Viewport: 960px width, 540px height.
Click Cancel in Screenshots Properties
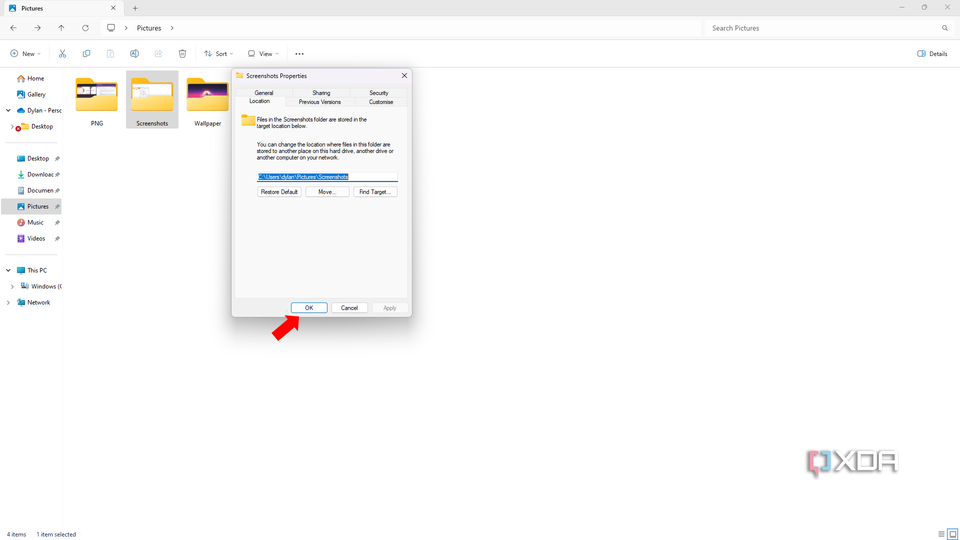click(x=350, y=308)
